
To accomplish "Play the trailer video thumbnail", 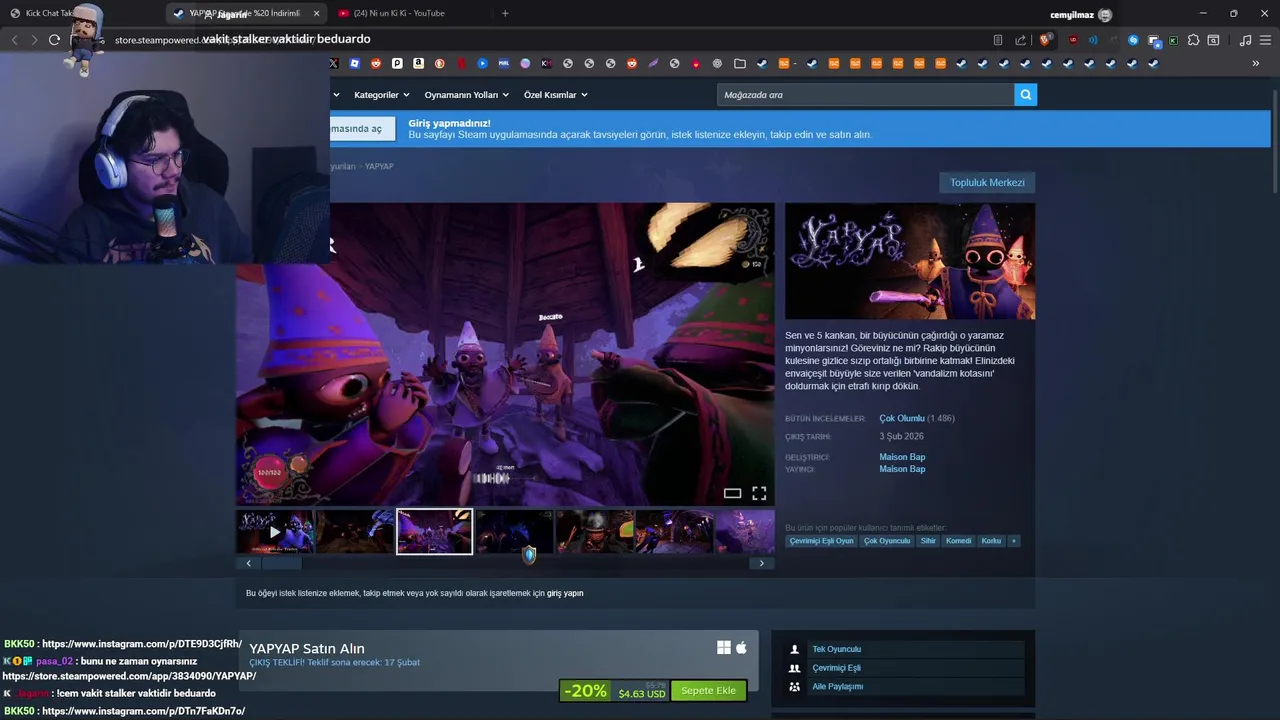I will 275,532.
